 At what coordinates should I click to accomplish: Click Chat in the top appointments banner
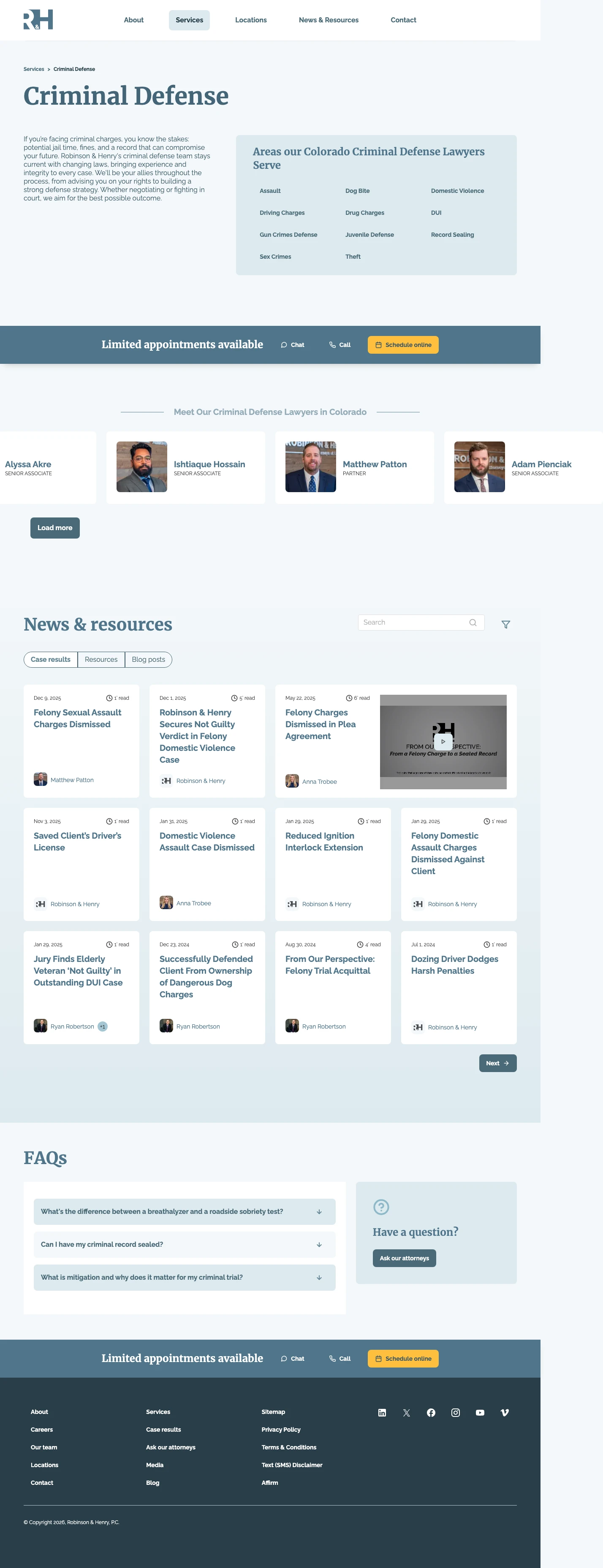point(292,345)
